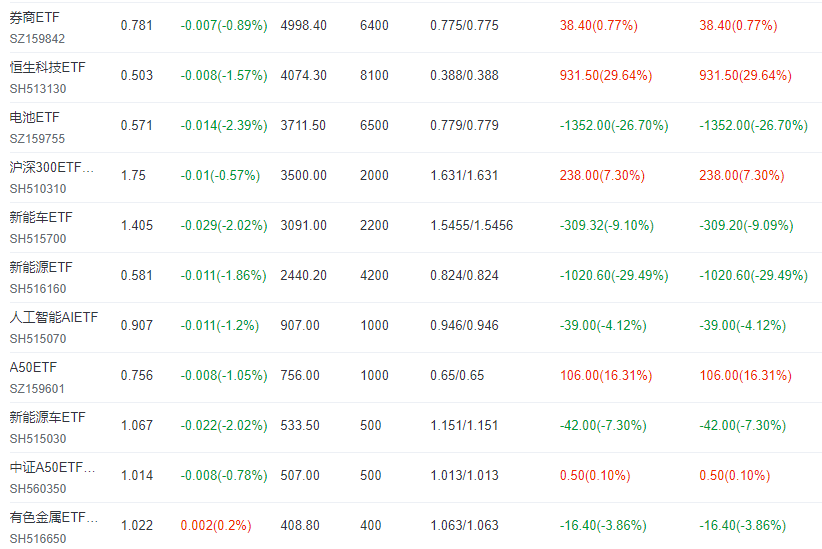Open the 新能车ETF fund name
This screenshot has height=549, width=822.
41,218
